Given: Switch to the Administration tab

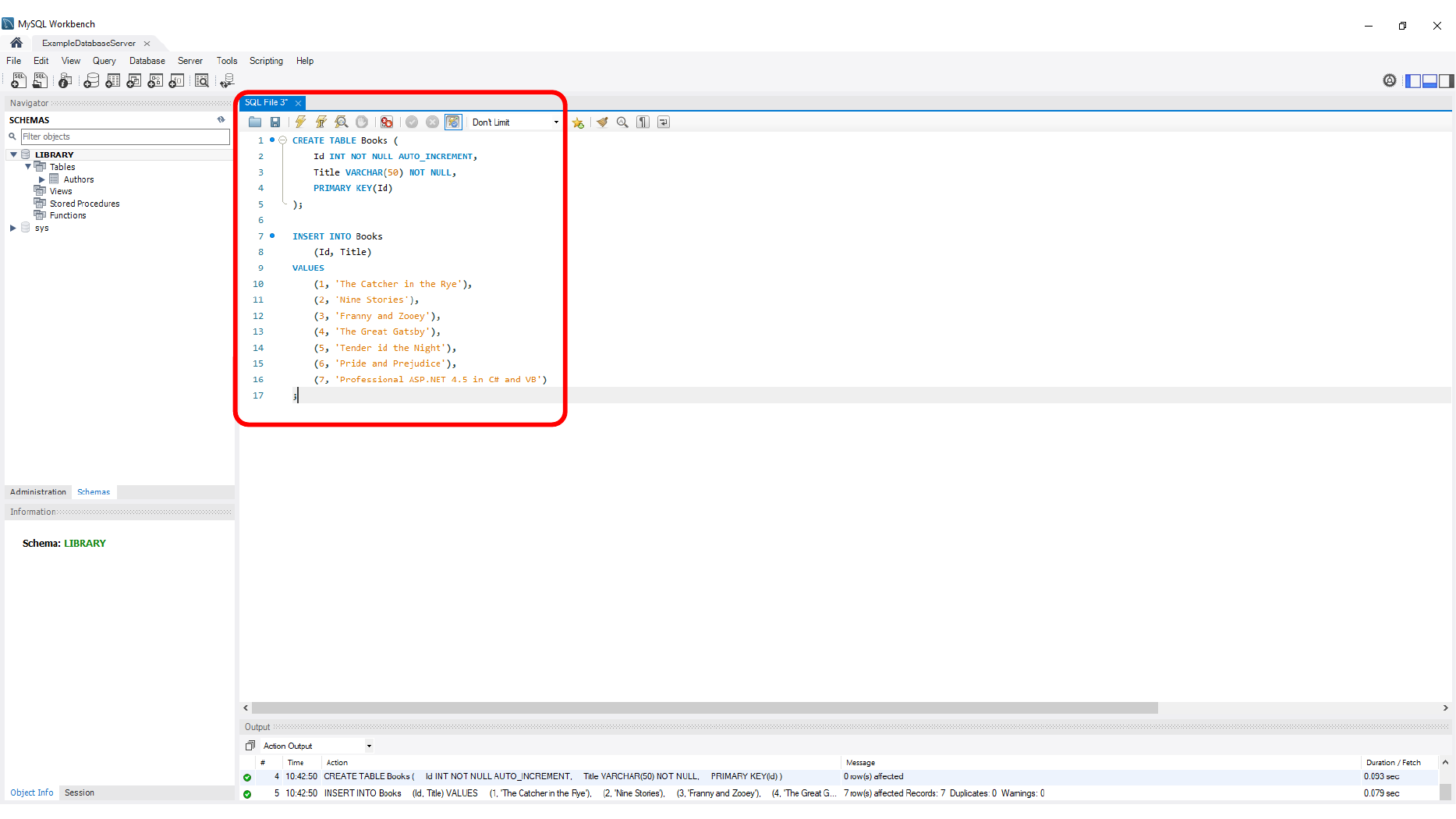Looking at the screenshot, I should click(38, 492).
